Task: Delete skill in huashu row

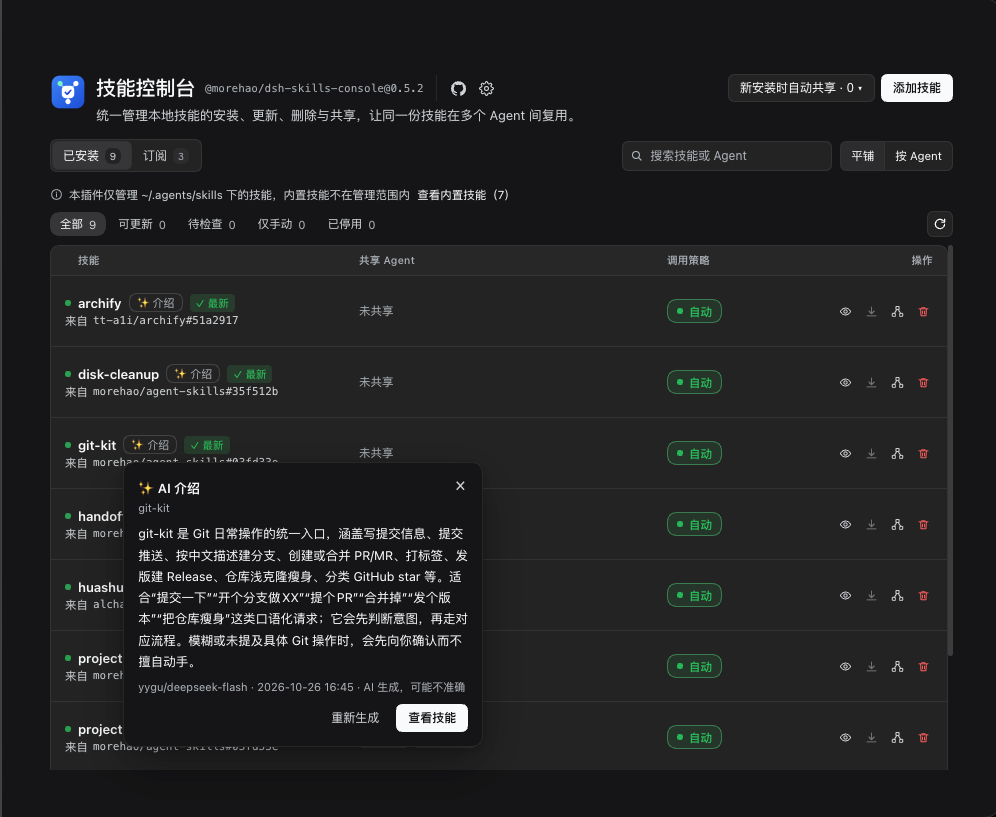Action: tap(924, 596)
